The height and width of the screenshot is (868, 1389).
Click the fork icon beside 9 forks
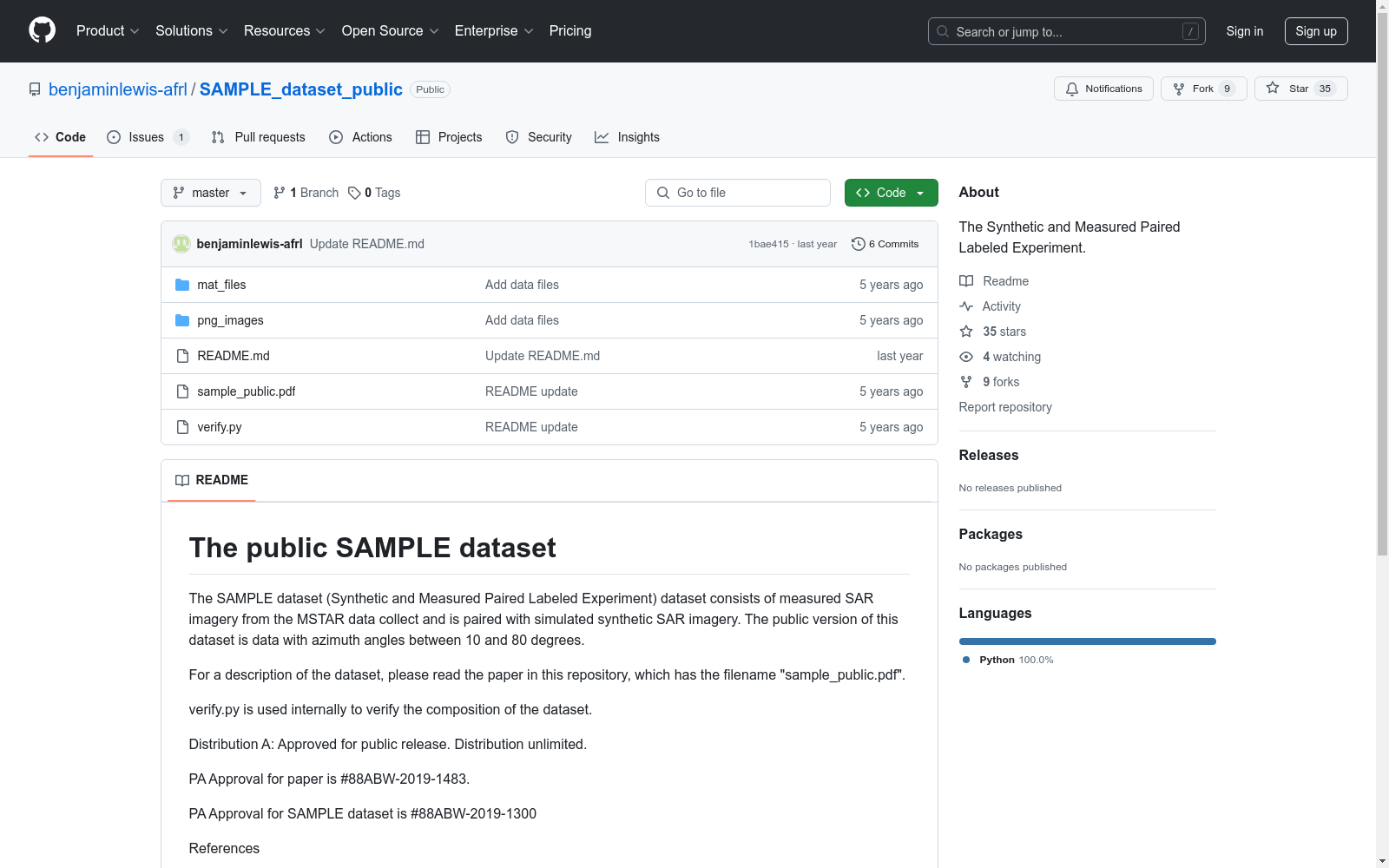coord(966,382)
